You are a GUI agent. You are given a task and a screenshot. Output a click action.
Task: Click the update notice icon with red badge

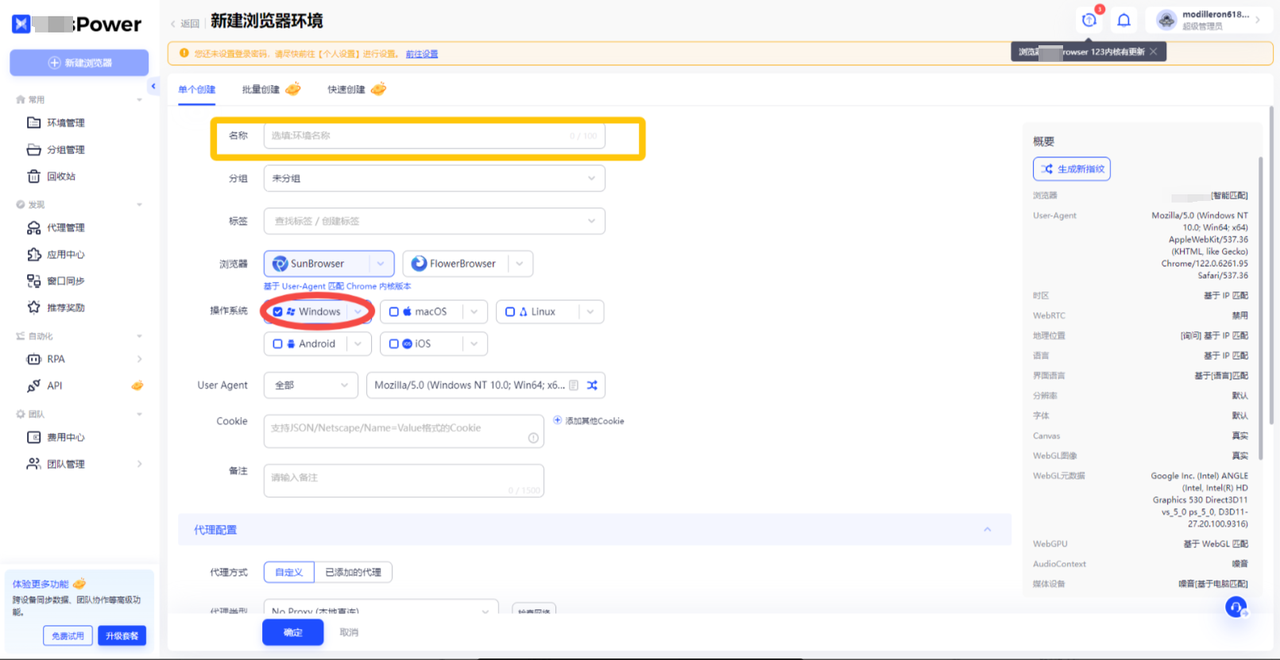click(1090, 20)
